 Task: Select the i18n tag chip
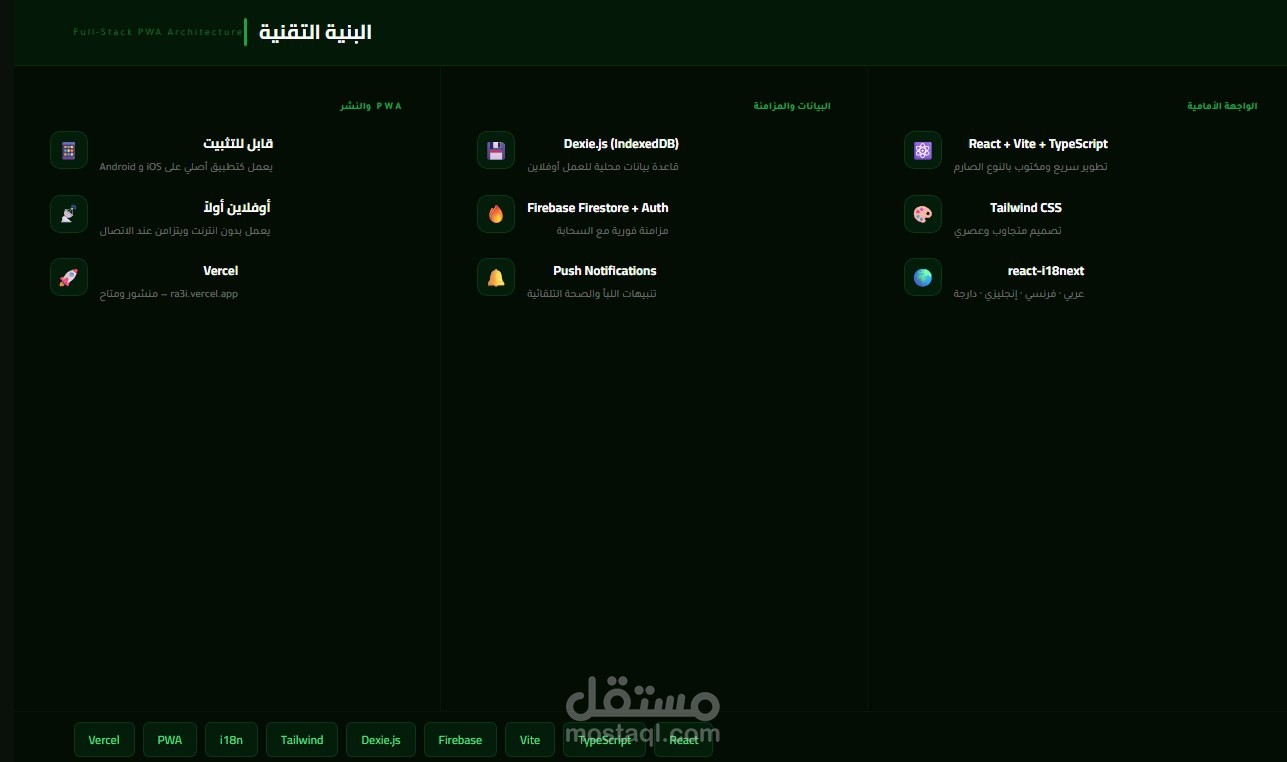tap(231, 740)
